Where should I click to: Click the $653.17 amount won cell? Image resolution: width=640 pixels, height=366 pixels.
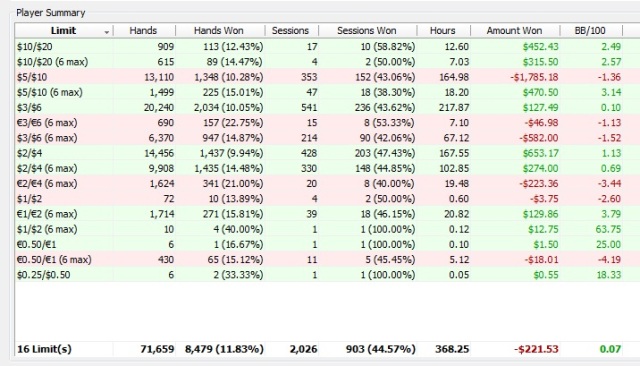[540, 153]
